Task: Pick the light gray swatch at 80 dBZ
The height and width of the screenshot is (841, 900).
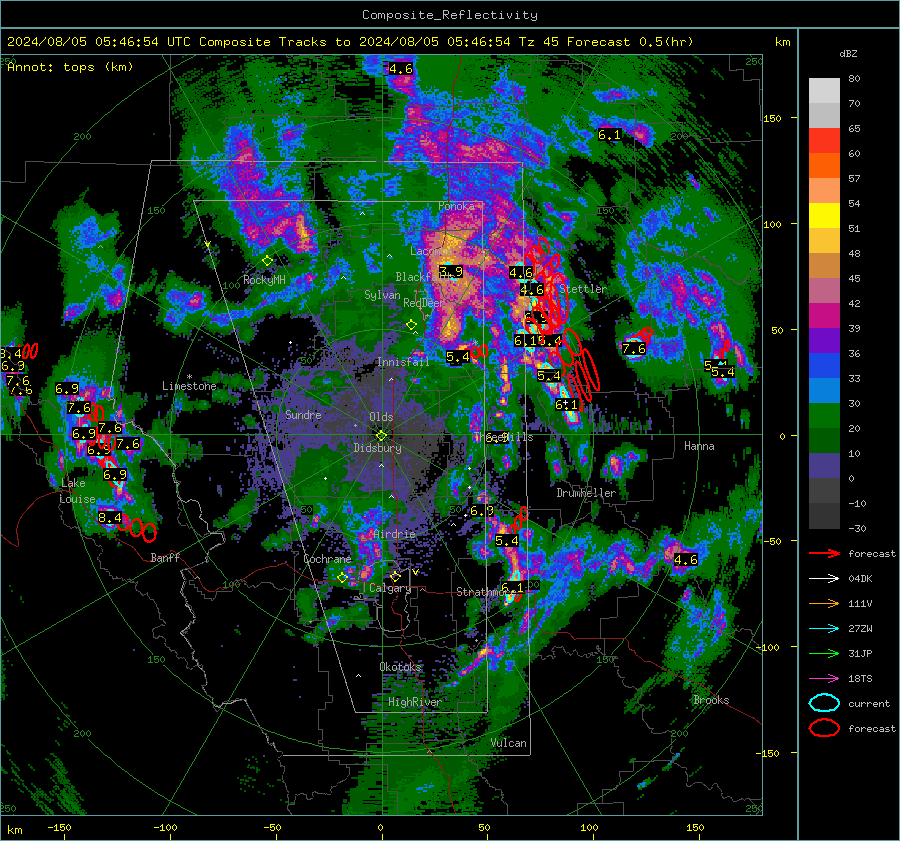Action: click(824, 90)
